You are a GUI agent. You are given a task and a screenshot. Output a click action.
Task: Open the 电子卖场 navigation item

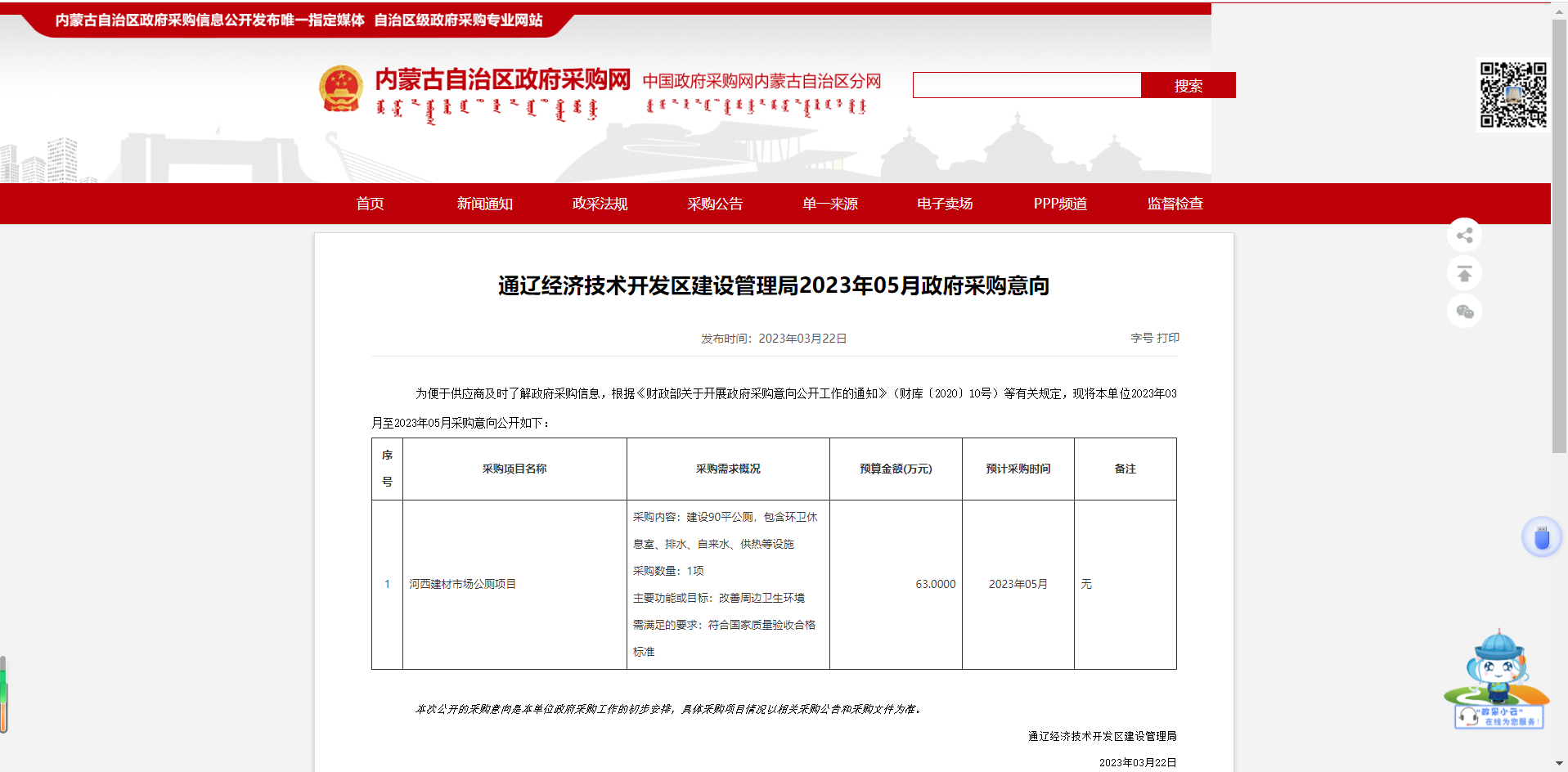(x=945, y=204)
